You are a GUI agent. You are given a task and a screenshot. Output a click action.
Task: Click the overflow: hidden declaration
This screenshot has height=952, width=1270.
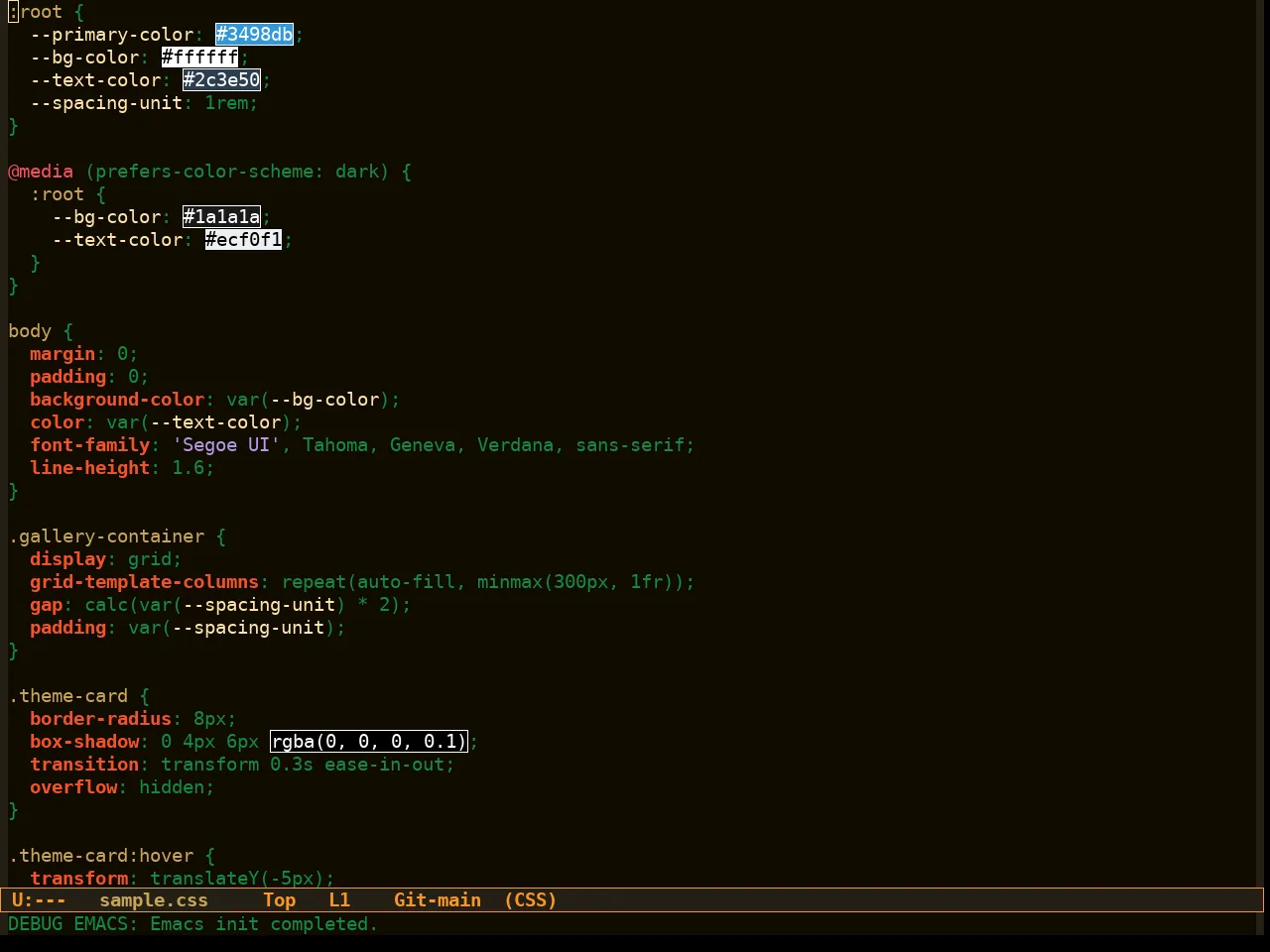(122, 787)
